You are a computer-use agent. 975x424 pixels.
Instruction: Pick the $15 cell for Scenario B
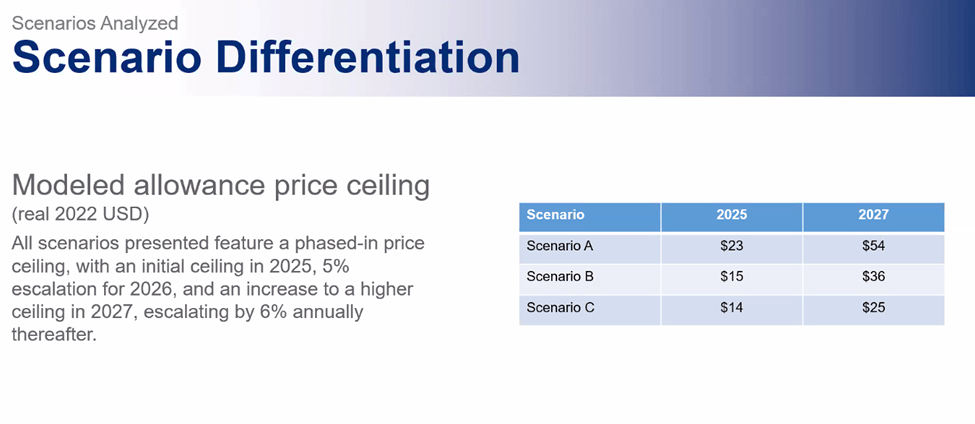[x=731, y=277]
